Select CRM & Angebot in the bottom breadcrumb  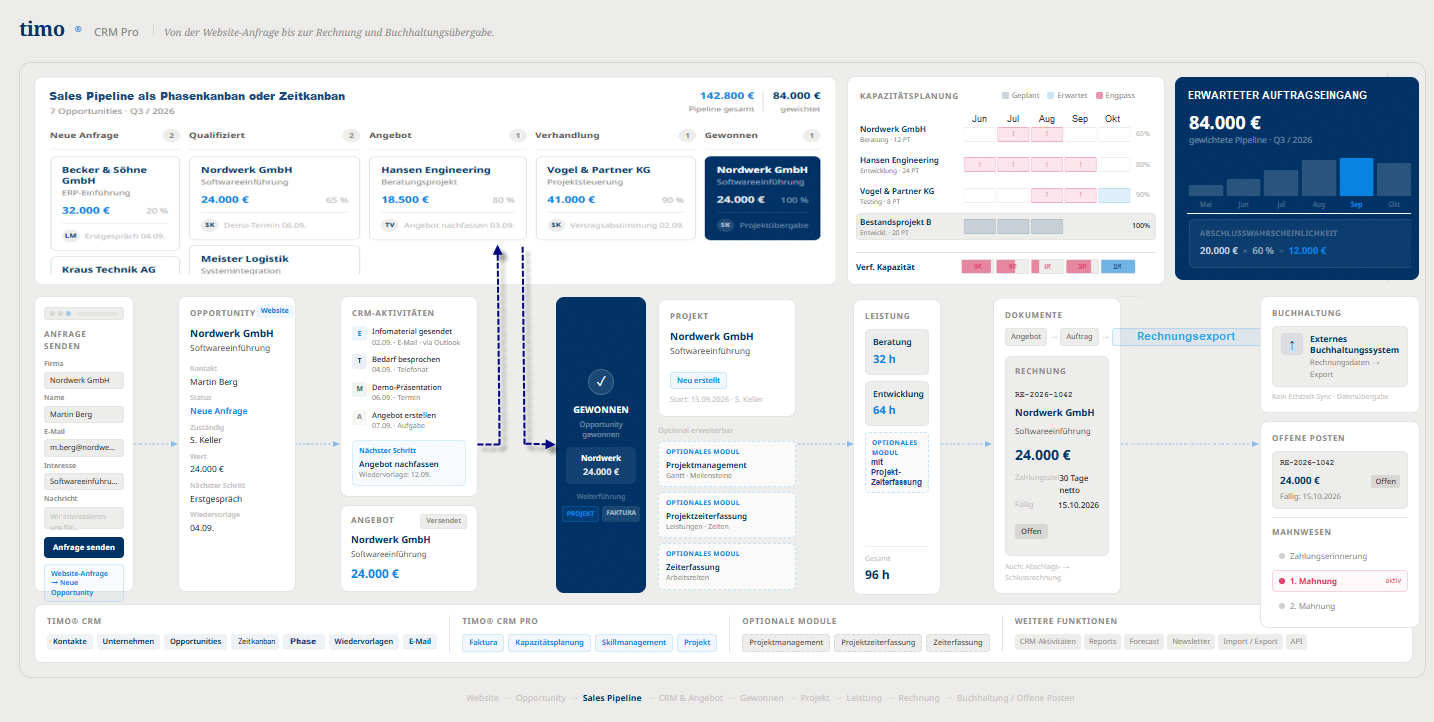tap(690, 698)
